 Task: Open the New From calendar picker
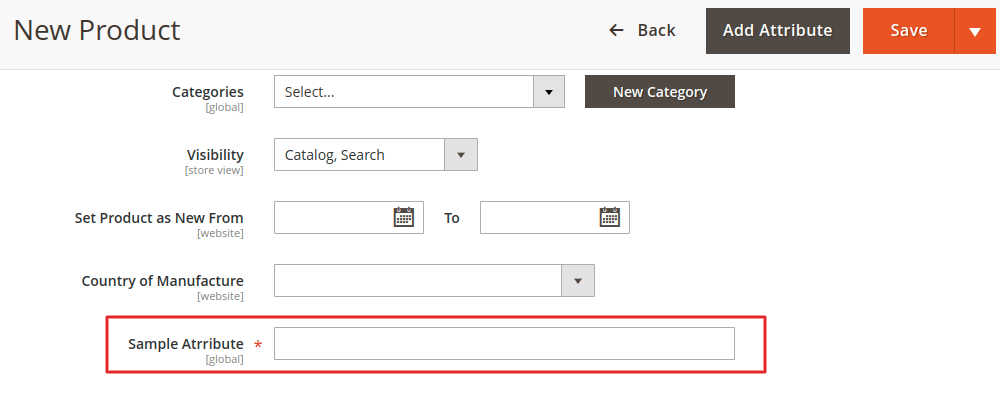coord(404,218)
